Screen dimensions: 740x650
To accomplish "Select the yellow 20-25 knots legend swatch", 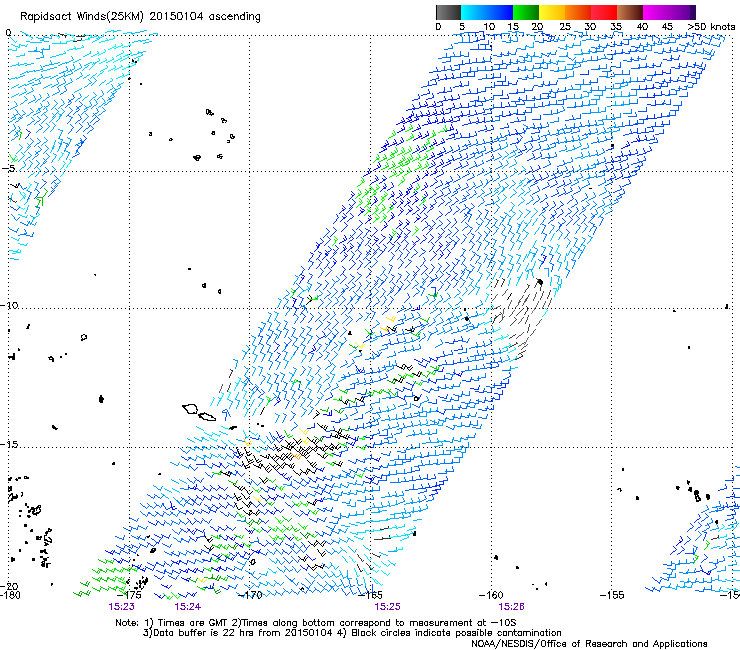I will tap(552, 12).
